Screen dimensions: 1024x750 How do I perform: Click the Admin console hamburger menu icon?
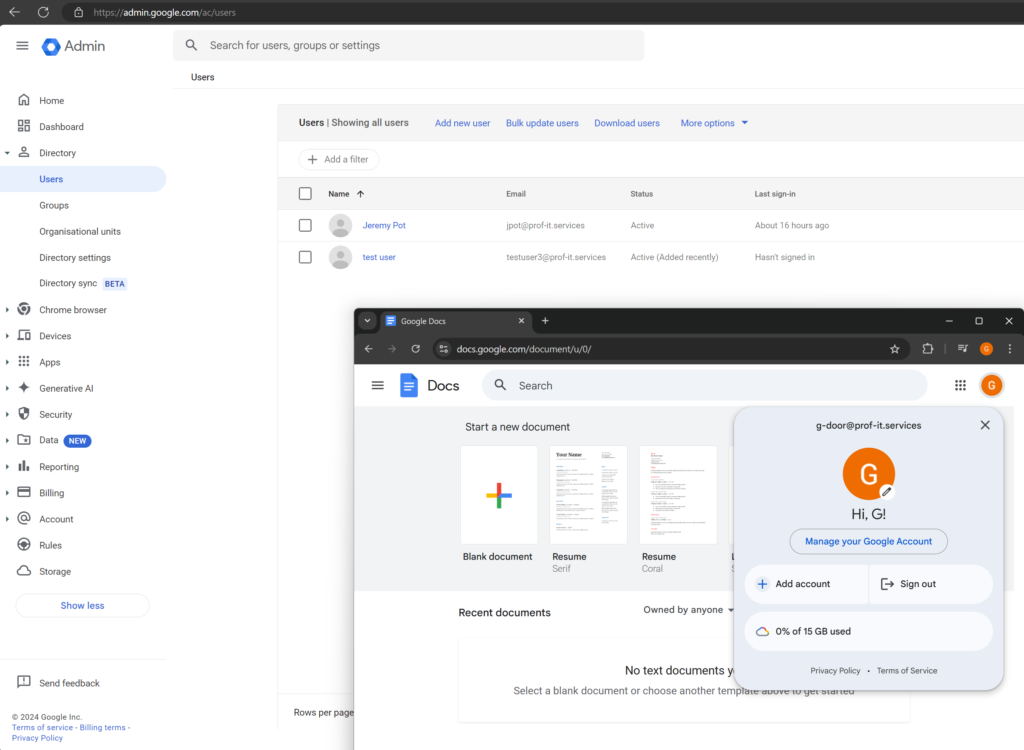[x=22, y=46]
